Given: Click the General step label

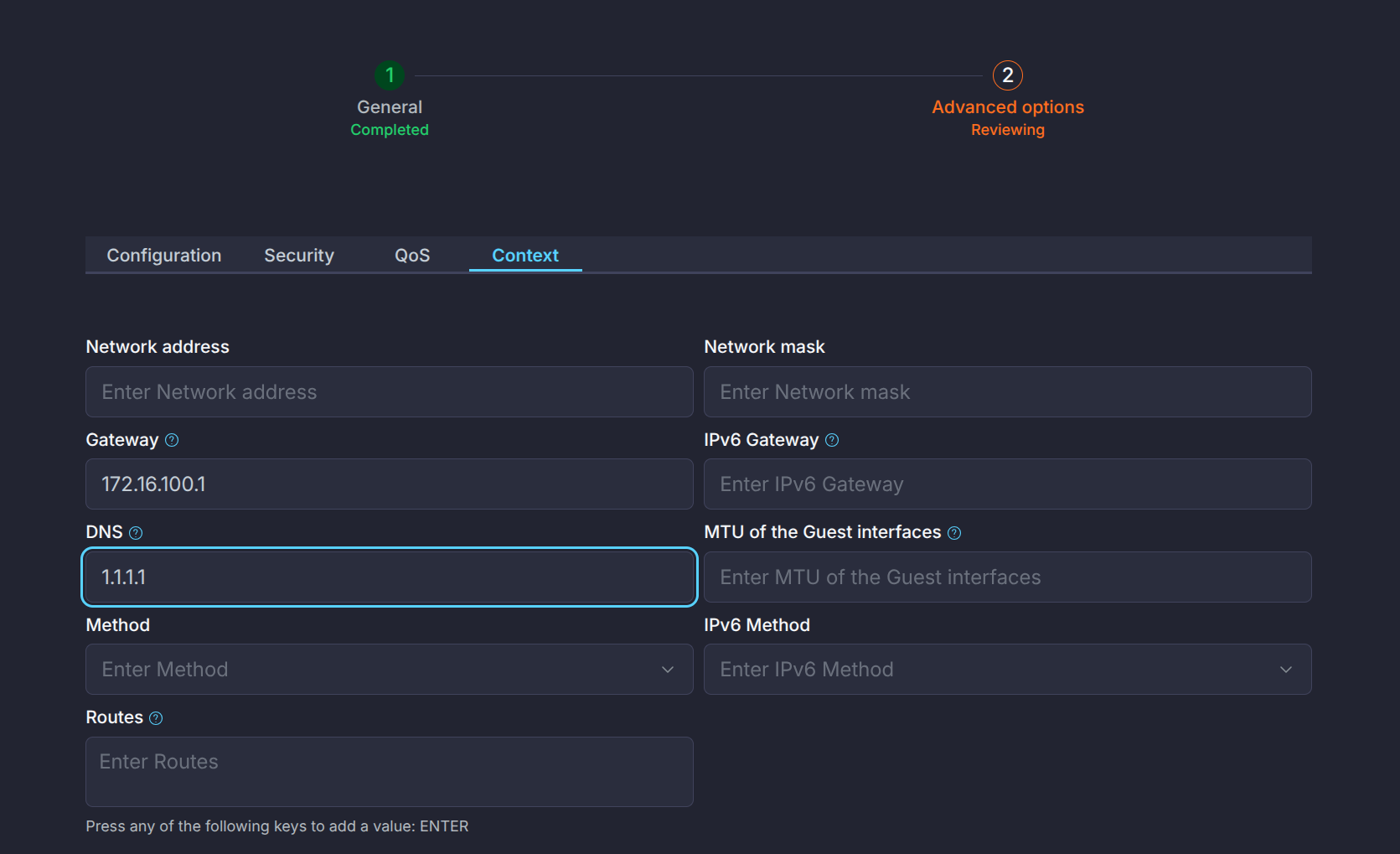Looking at the screenshot, I should click(x=390, y=107).
